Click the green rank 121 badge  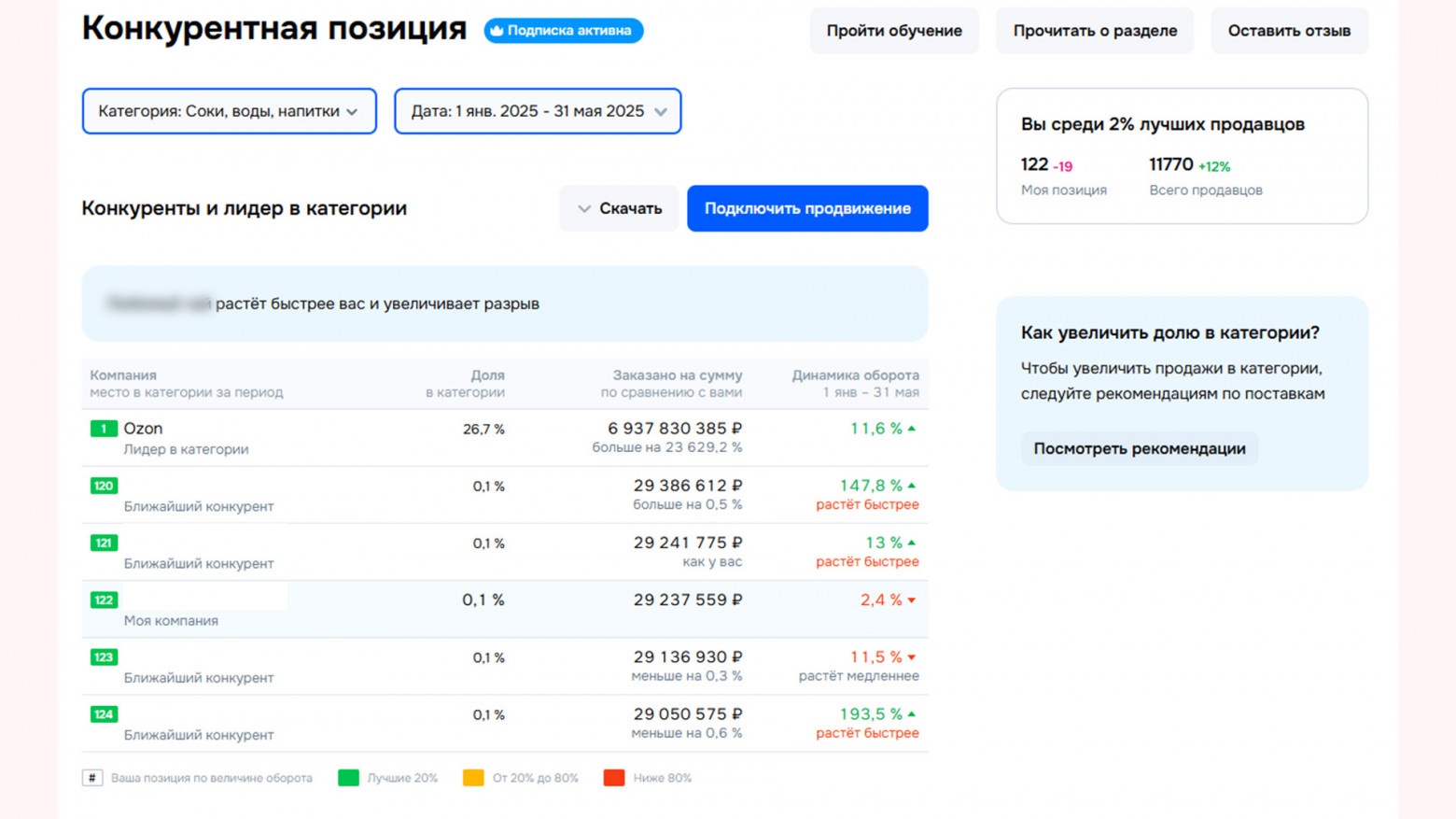(x=104, y=543)
